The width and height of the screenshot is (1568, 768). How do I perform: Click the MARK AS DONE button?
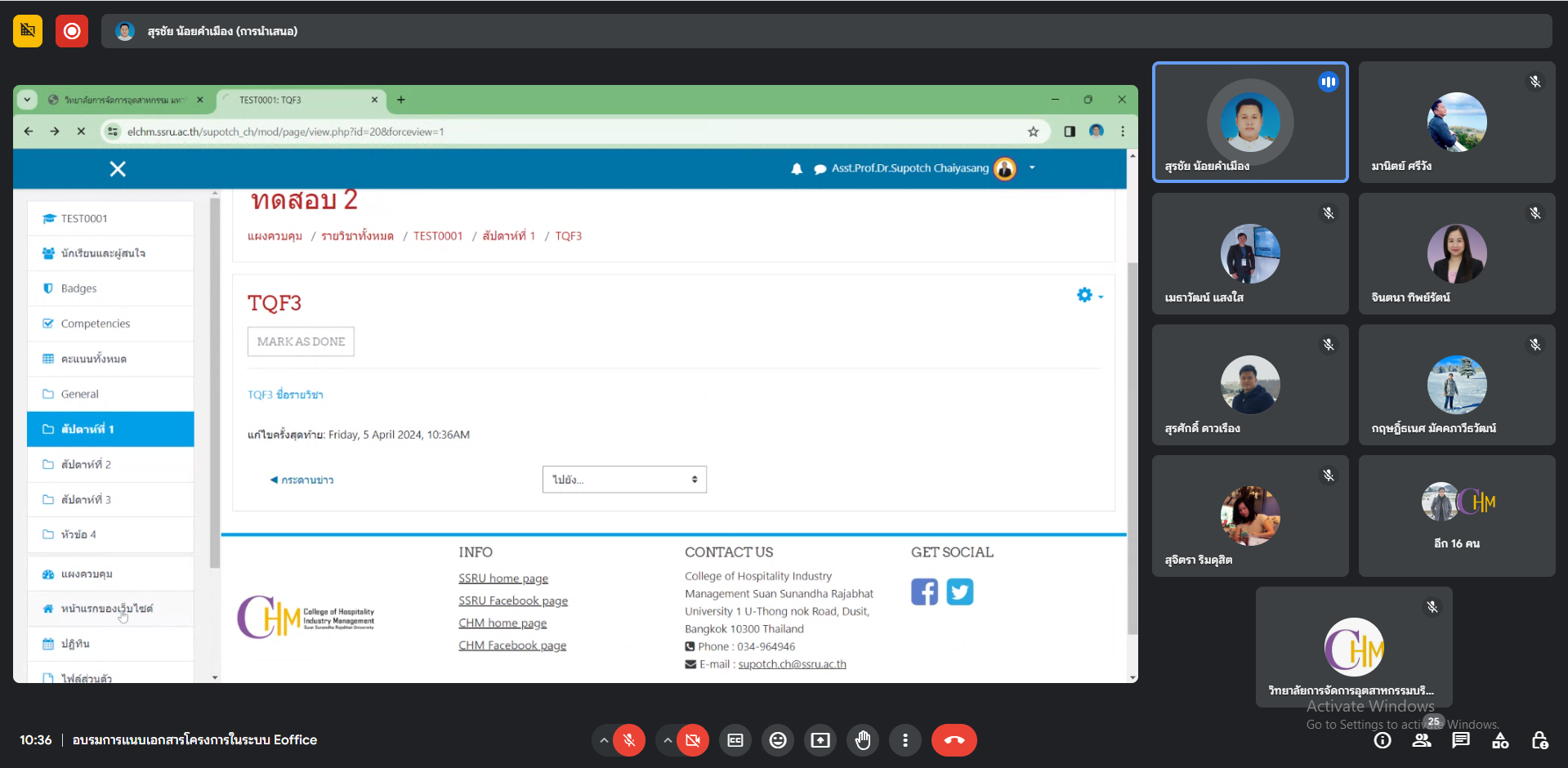click(x=301, y=342)
